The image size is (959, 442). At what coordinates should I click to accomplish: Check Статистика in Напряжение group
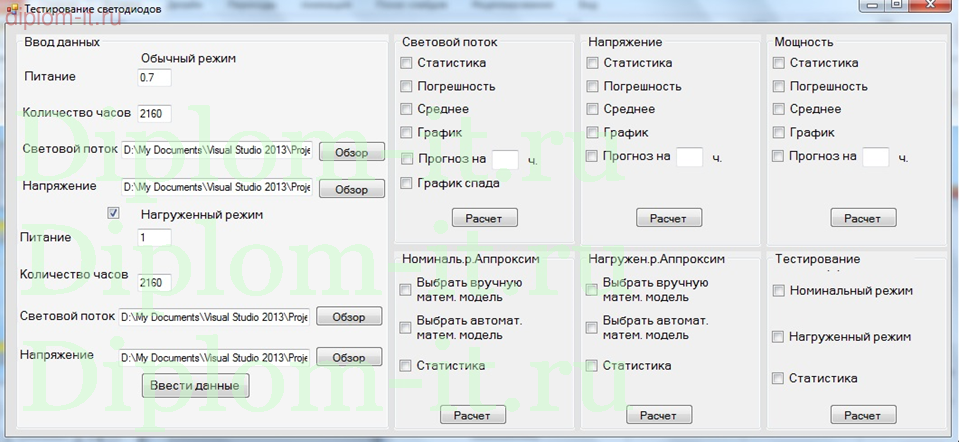pyautogui.click(x=592, y=63)
